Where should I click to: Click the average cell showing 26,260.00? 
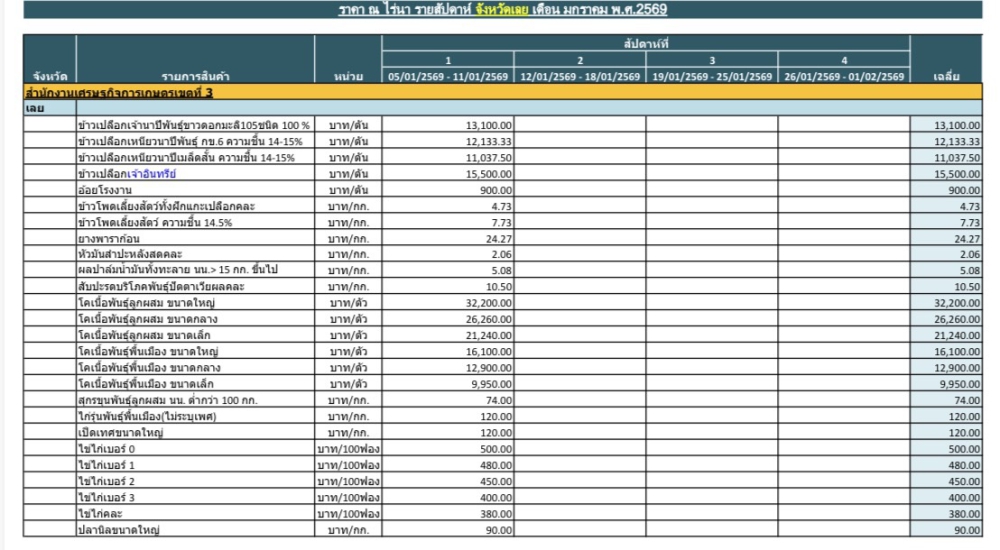946,319
